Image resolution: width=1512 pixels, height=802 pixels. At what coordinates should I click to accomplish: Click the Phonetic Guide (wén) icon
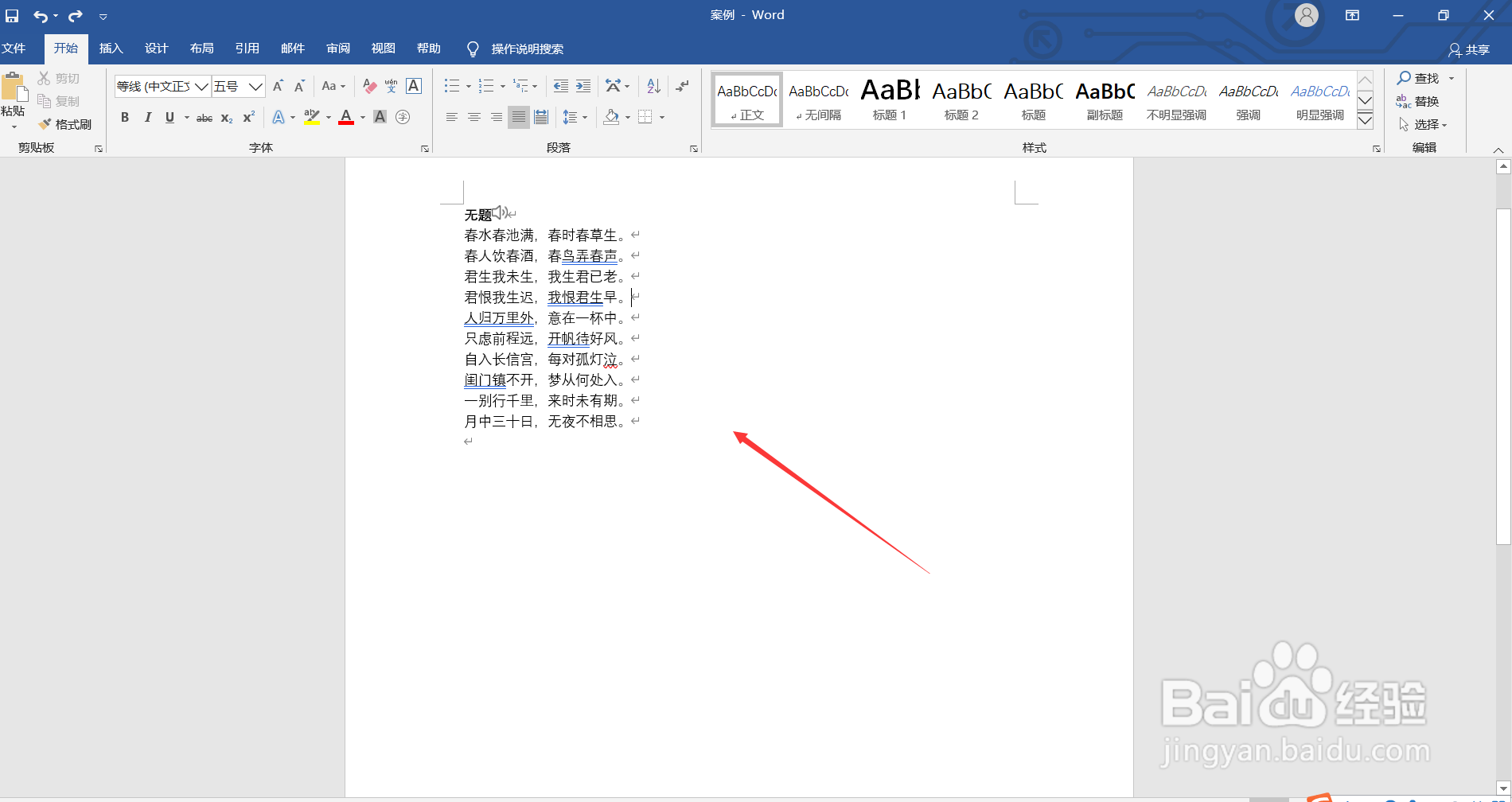click(x=391, y=86)
